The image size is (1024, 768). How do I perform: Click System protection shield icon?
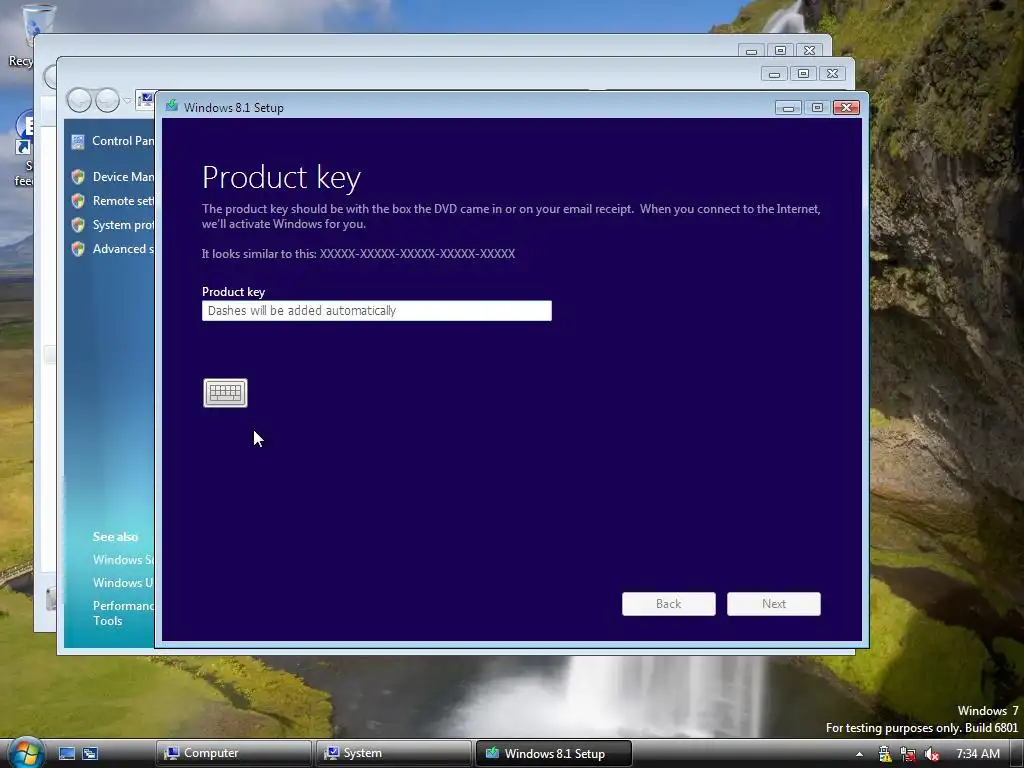pos(78,225)
